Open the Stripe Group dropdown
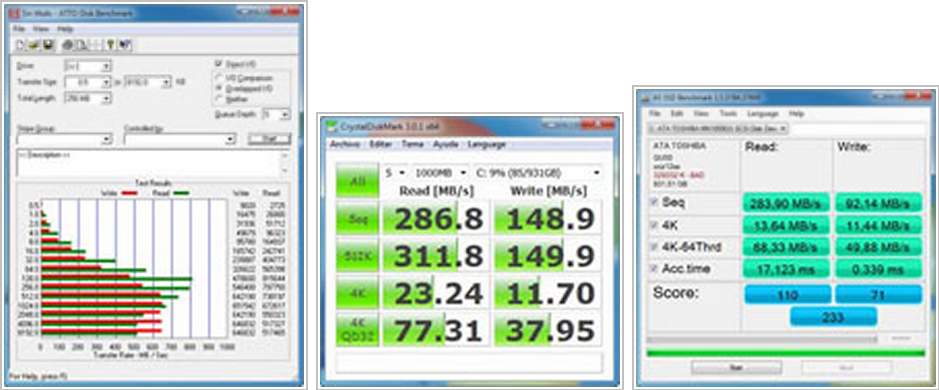939x390 pixels. click(65, 139)
